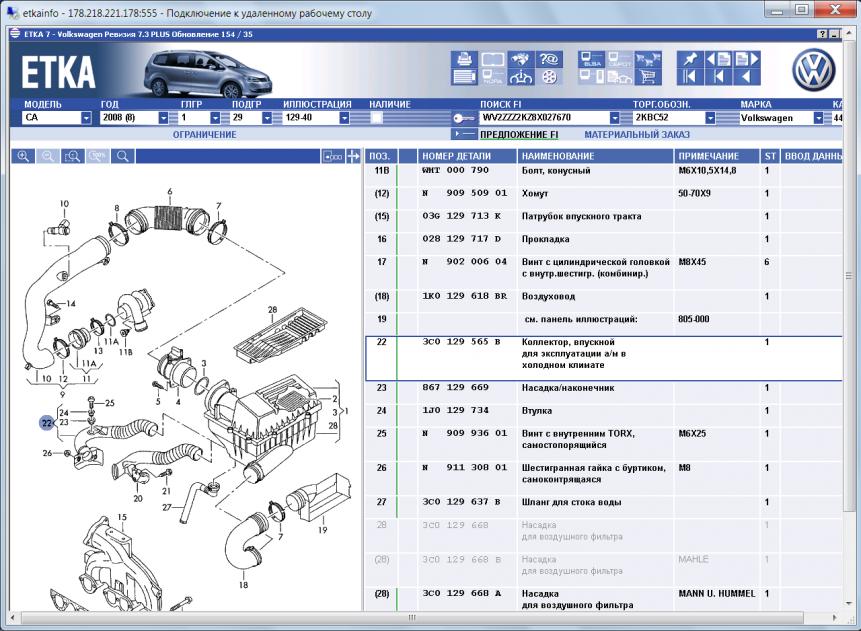The width and height of the screenshot is (861, 631).
Task: Zoom in on the illustration
Action: [23, 157]
